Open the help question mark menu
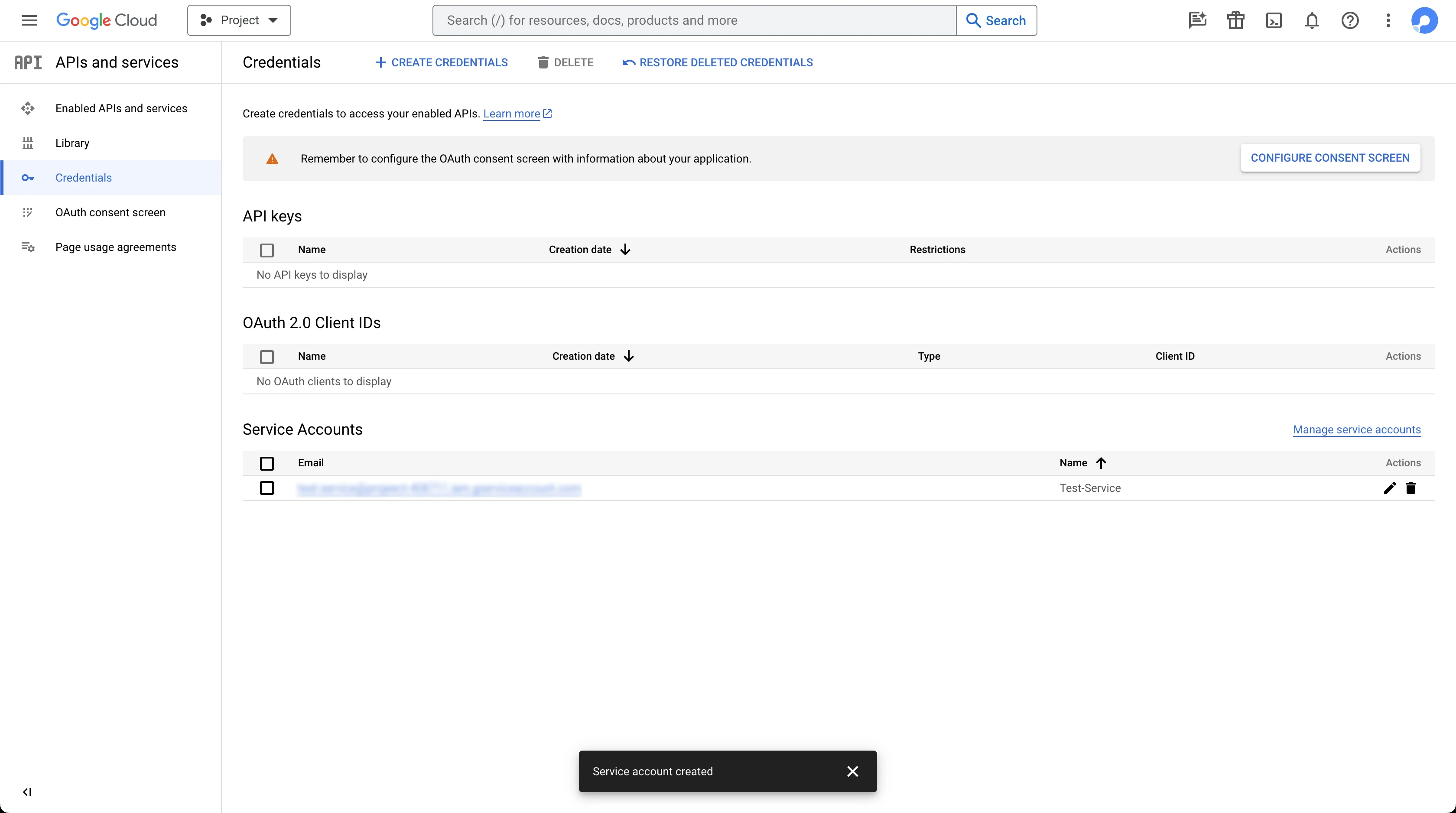The height and width of the screenshot is (813, 1456). tap(1350, 20)
